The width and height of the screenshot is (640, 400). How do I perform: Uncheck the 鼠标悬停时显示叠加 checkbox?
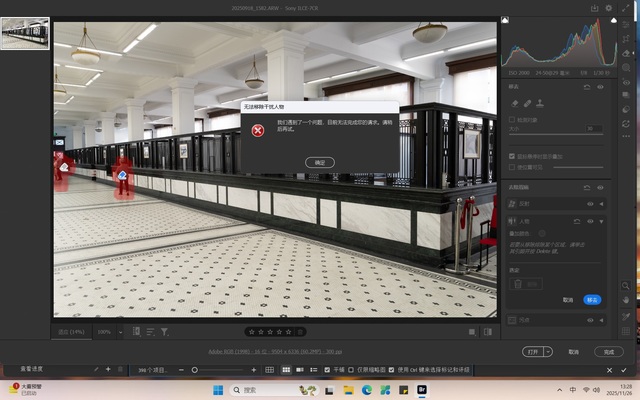513,156
